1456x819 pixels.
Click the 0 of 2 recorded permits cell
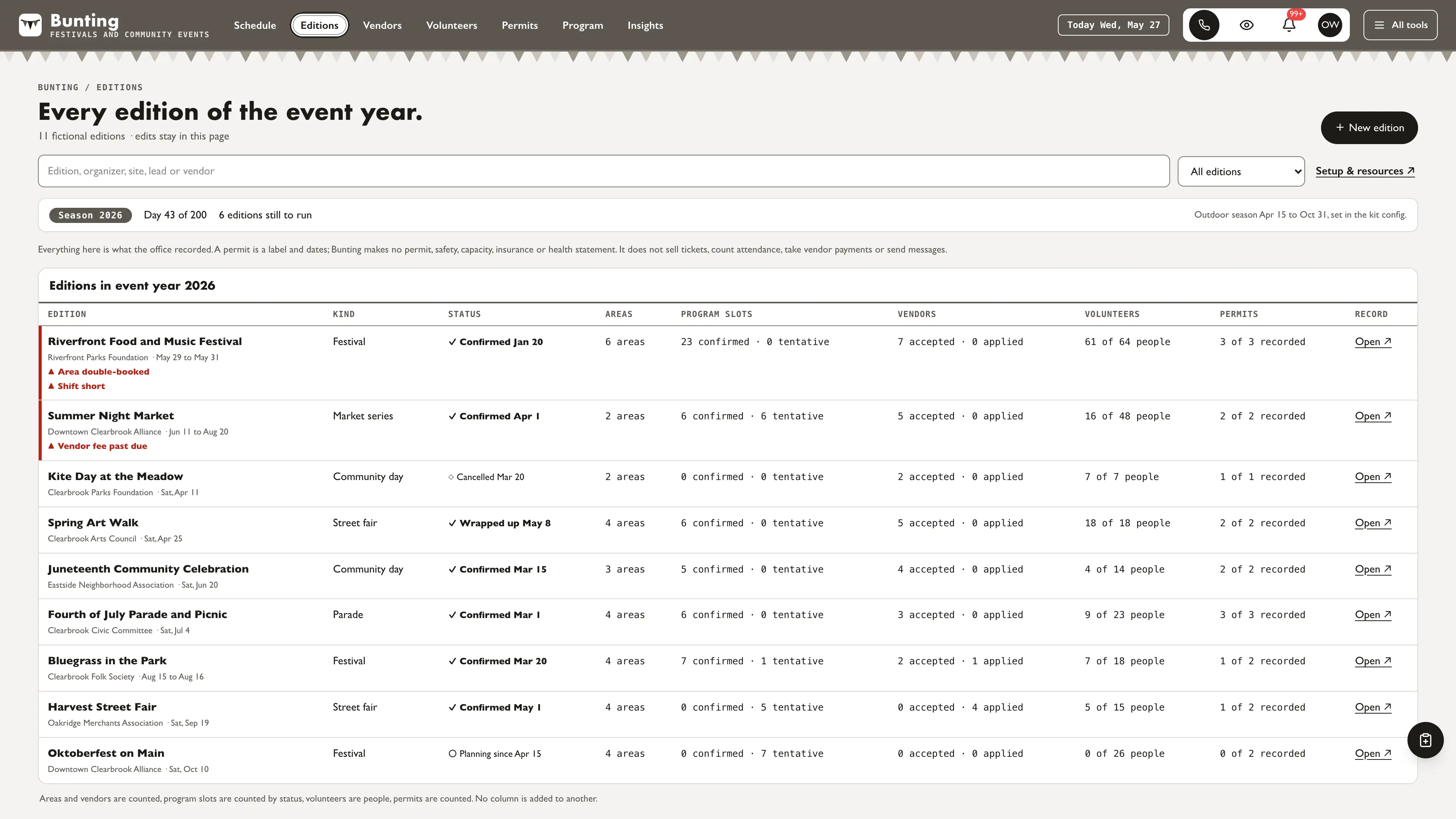pyautogui.click(x=1263, y=754)
